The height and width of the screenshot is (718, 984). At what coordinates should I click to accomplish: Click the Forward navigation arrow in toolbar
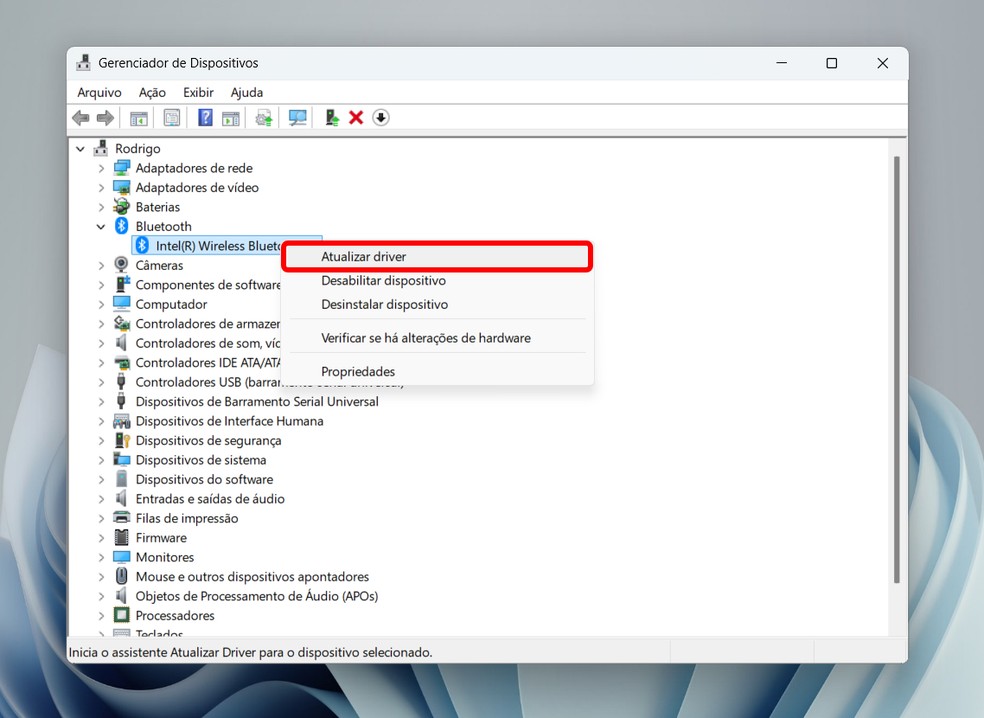click(105, 118)
